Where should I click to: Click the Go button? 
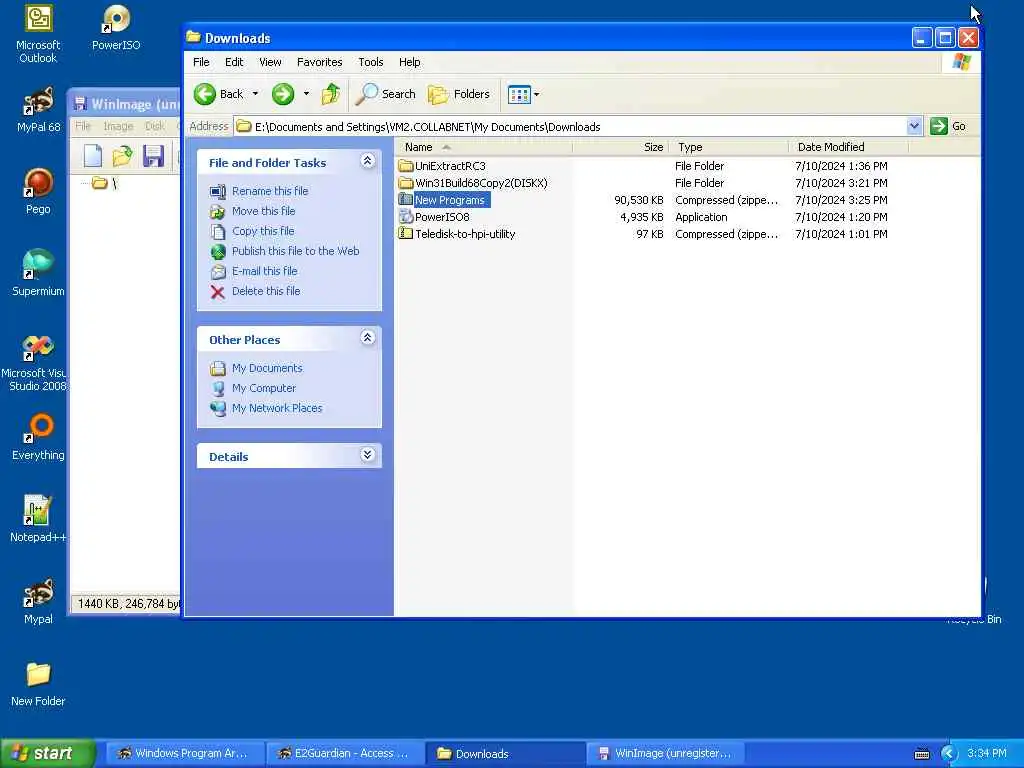948,126
